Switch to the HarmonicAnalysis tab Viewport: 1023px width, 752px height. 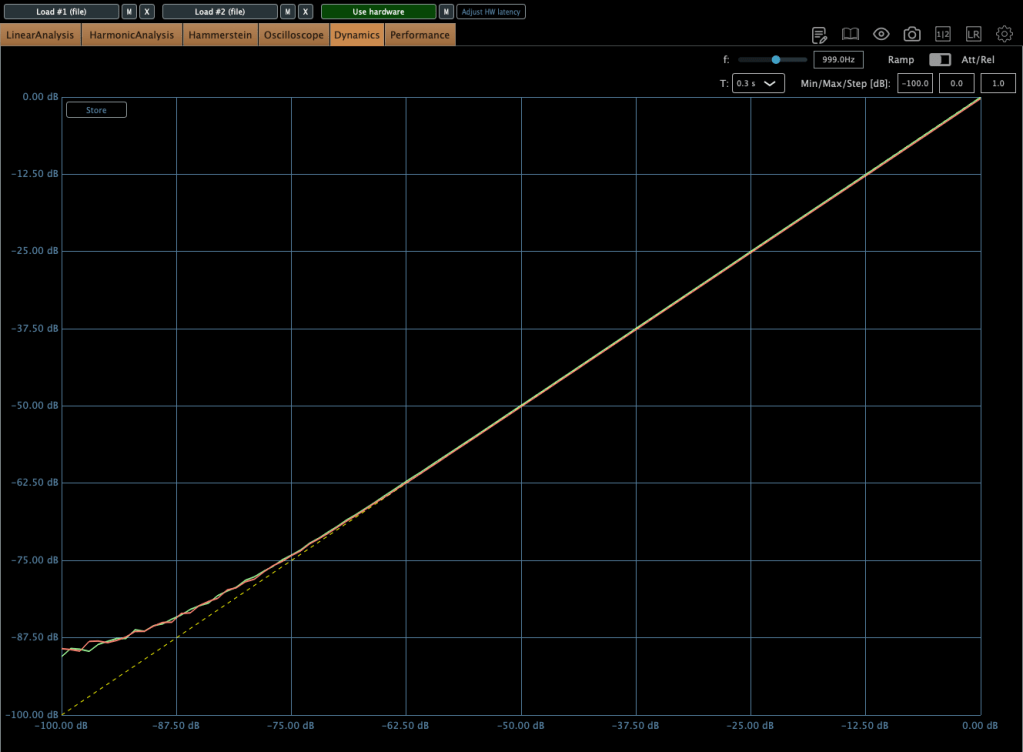tap(131, 35)
